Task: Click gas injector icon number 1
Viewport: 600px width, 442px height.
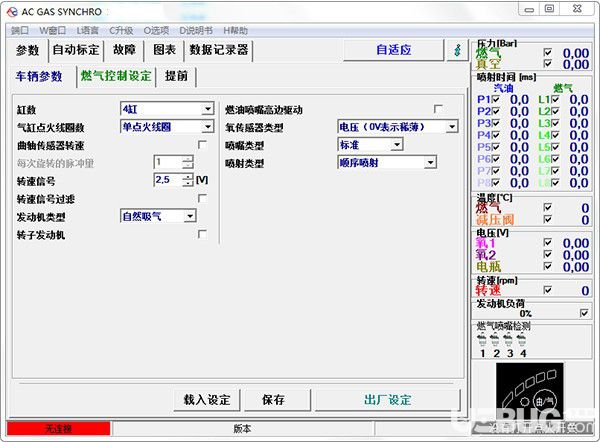Action: (482, 340)
